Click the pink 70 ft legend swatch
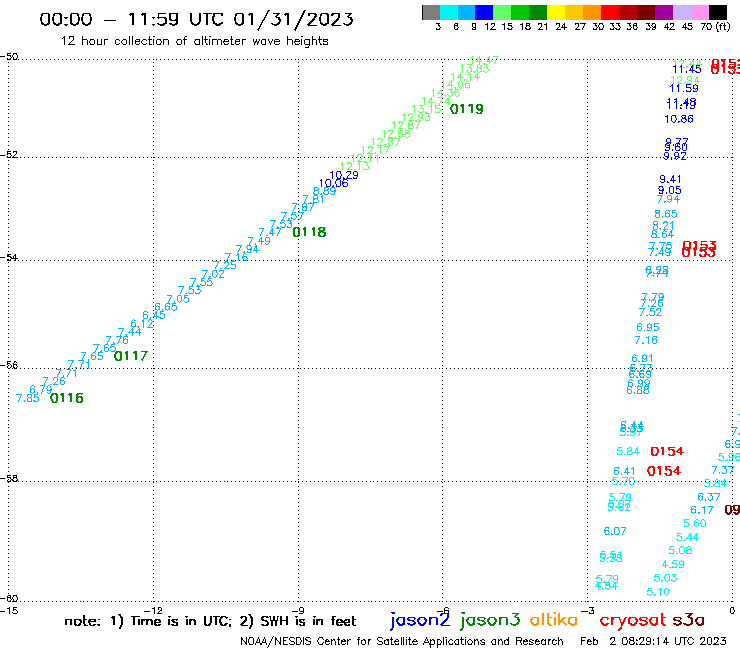Image resolution: width=740 pixels, height=650 pixels. pyautogui.click(x=699, y=12)
